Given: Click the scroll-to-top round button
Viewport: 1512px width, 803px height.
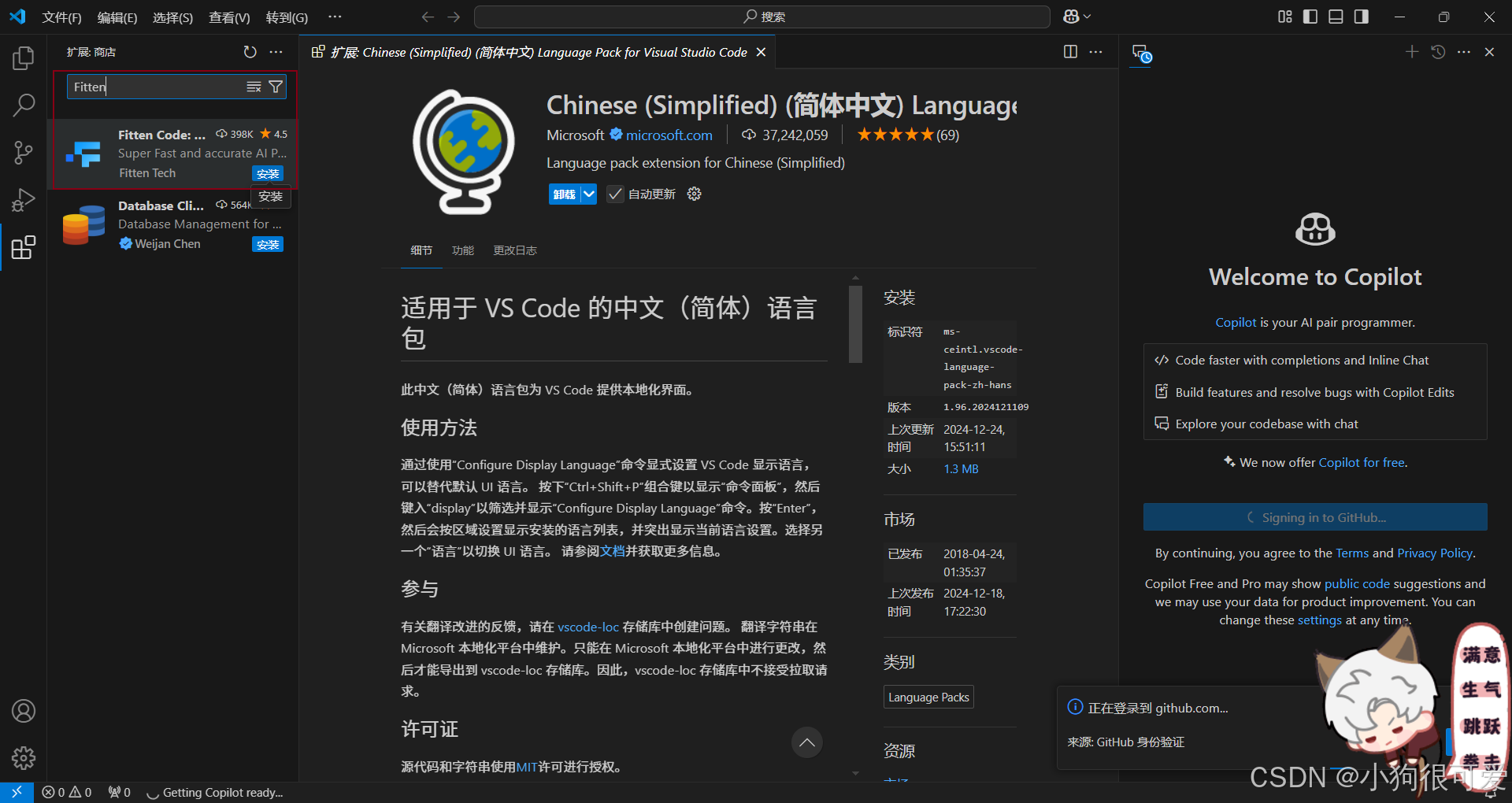Looking at the screenshot, I should click(806, 742).
